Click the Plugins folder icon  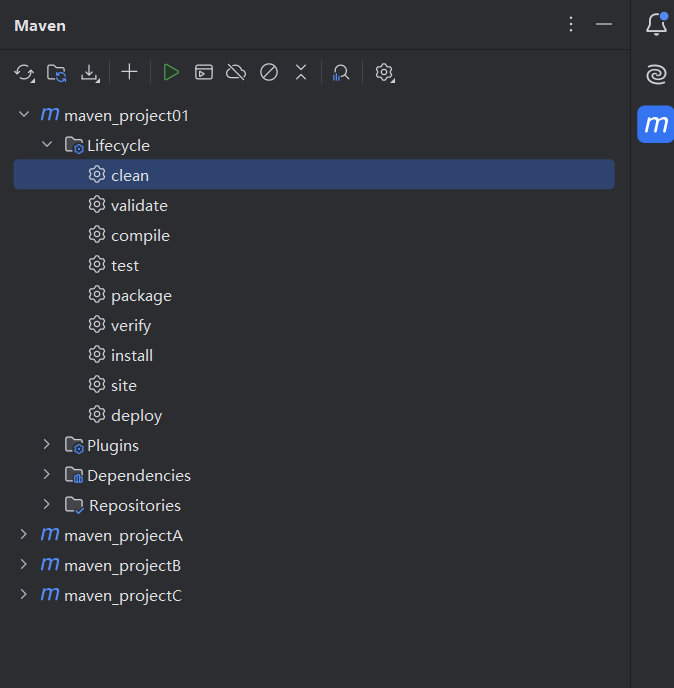click(x=74, y=445)
